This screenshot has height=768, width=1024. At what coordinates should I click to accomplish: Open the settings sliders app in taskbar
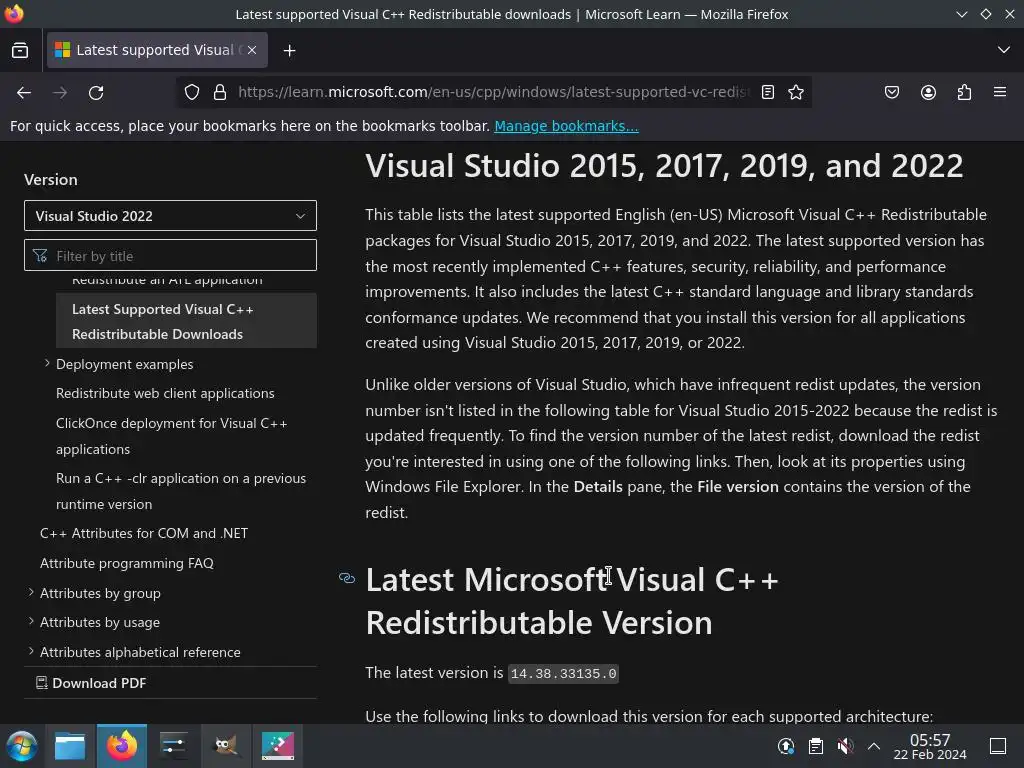coord(173,746)
